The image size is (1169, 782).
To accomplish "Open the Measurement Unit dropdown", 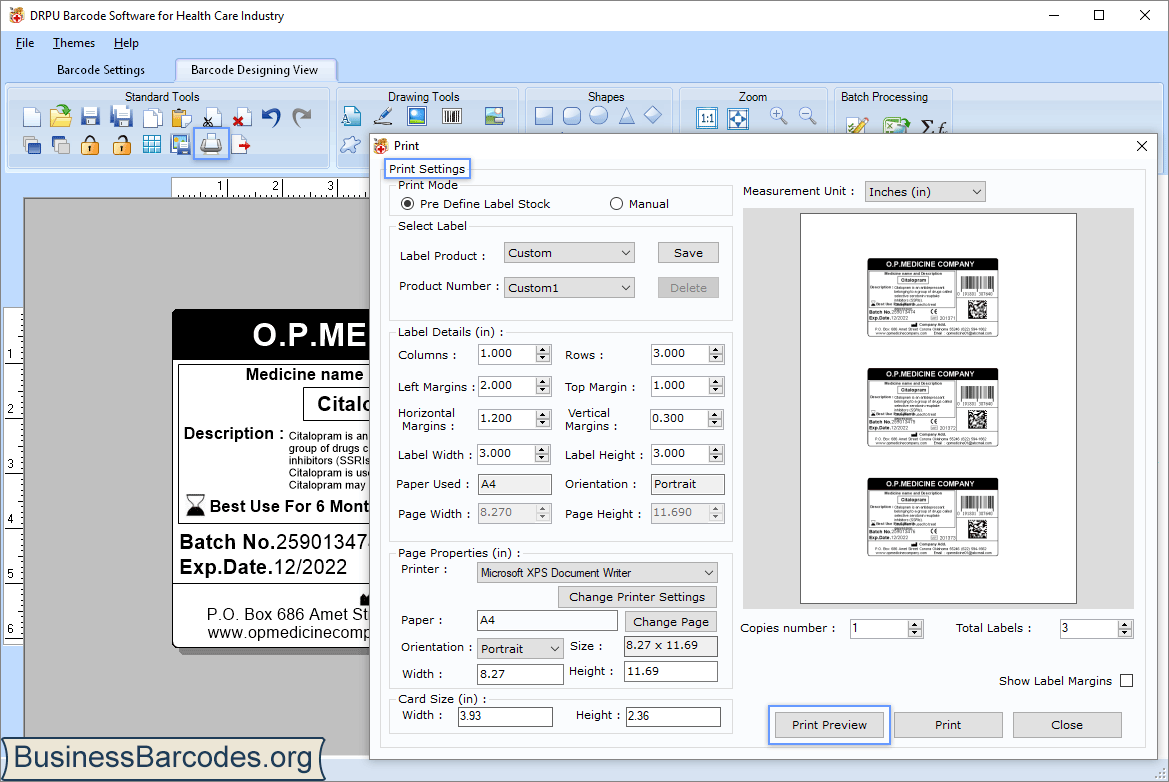I will [x=924, y=192].
